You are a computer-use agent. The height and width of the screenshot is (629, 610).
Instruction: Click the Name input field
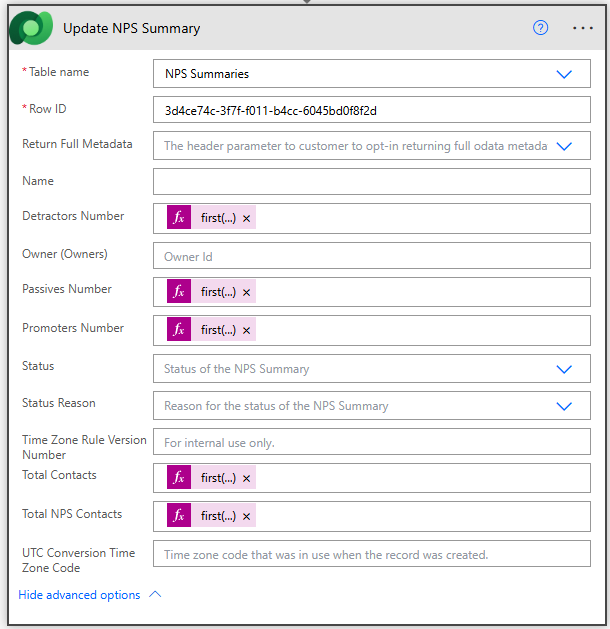371,181
